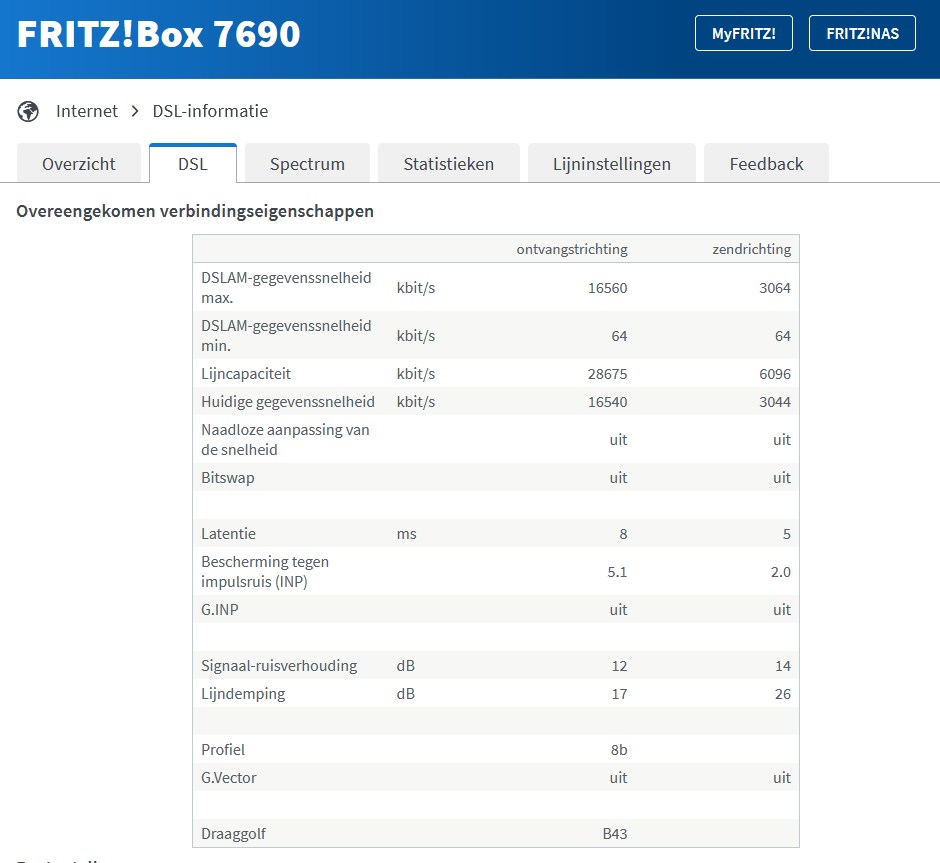This screenshot has height=863, width=940.
Task: Select the Lijncapaciteit row label
Action: 246,374
